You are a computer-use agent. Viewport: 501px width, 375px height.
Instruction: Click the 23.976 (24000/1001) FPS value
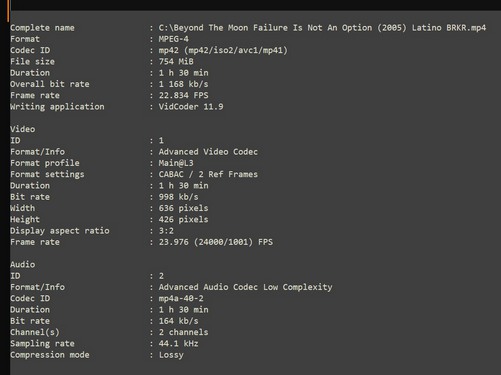[215, 242]
